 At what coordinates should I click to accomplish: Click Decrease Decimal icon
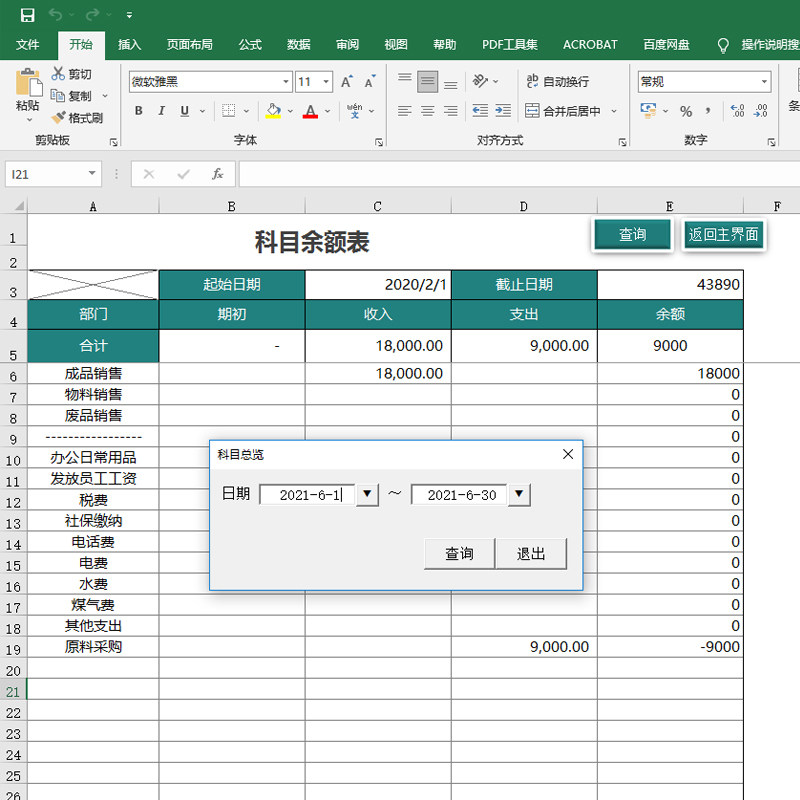click(x=760, y=111)
